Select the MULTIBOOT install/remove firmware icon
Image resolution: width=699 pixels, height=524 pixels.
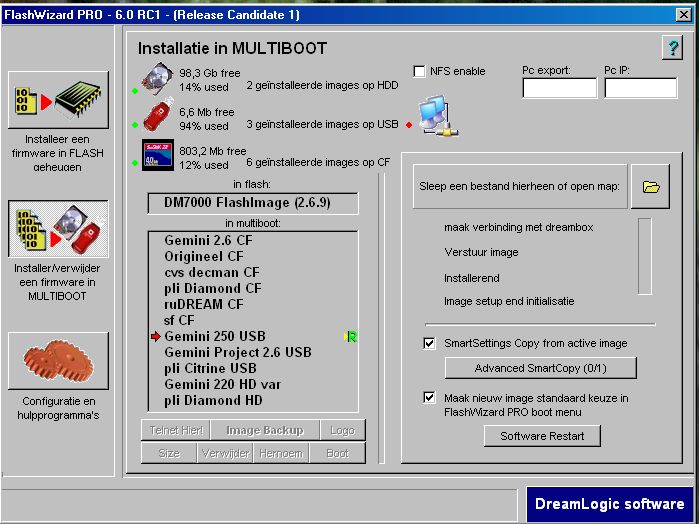(x=58, y=229)
